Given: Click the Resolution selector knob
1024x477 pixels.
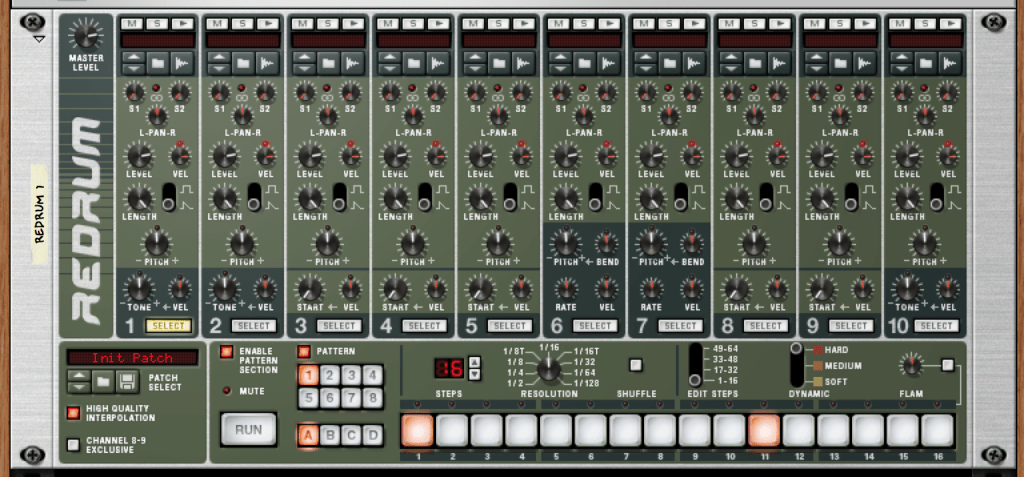Looking at the screenshot, I should coord(549,369).
